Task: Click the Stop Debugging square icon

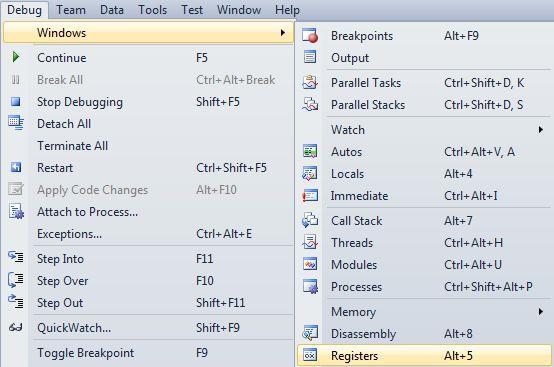Action: [x=16, y=102]
